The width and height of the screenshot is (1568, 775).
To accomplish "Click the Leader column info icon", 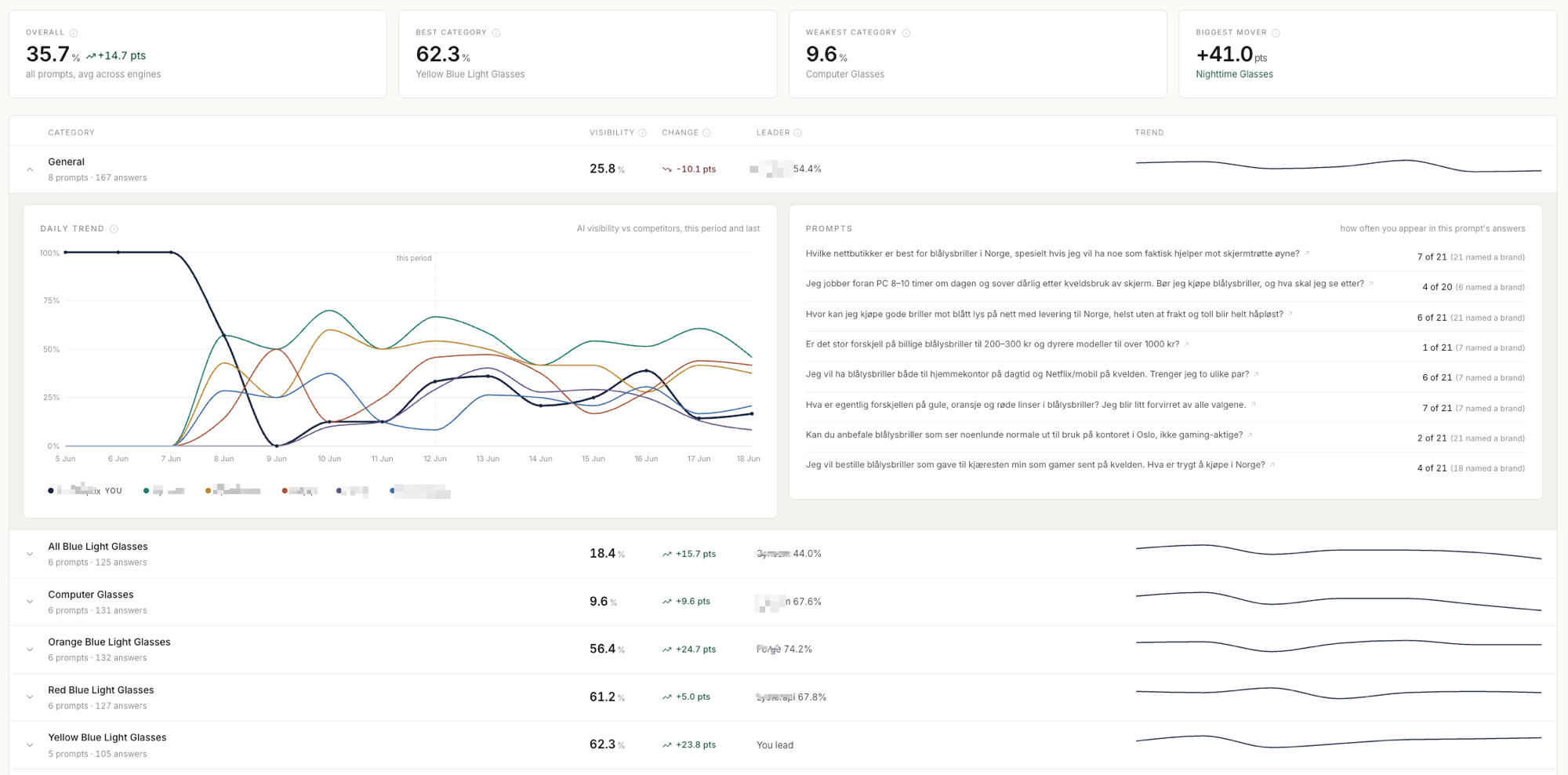I will (798, 133).
